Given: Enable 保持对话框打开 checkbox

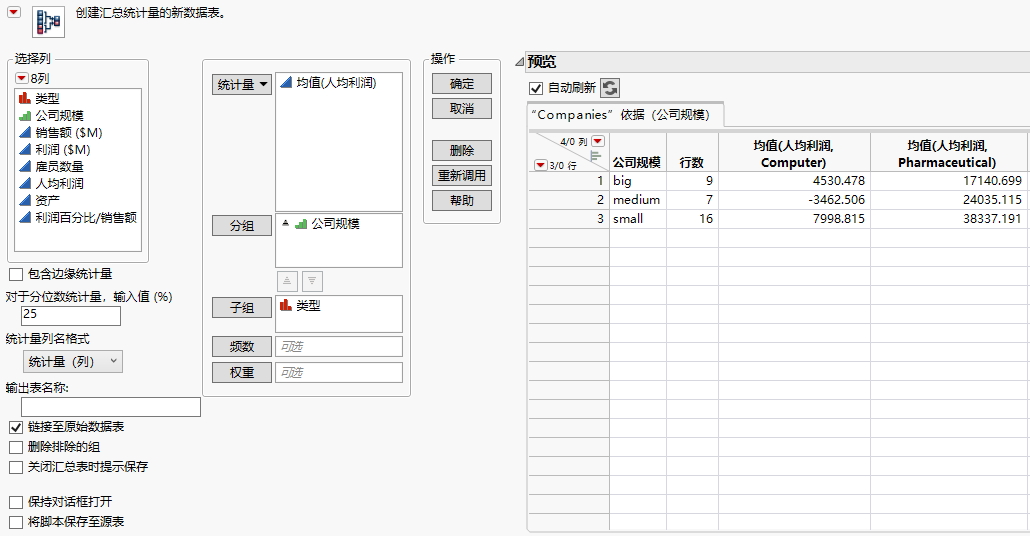Looking at the screenshot, I should [x=16, y=502].
